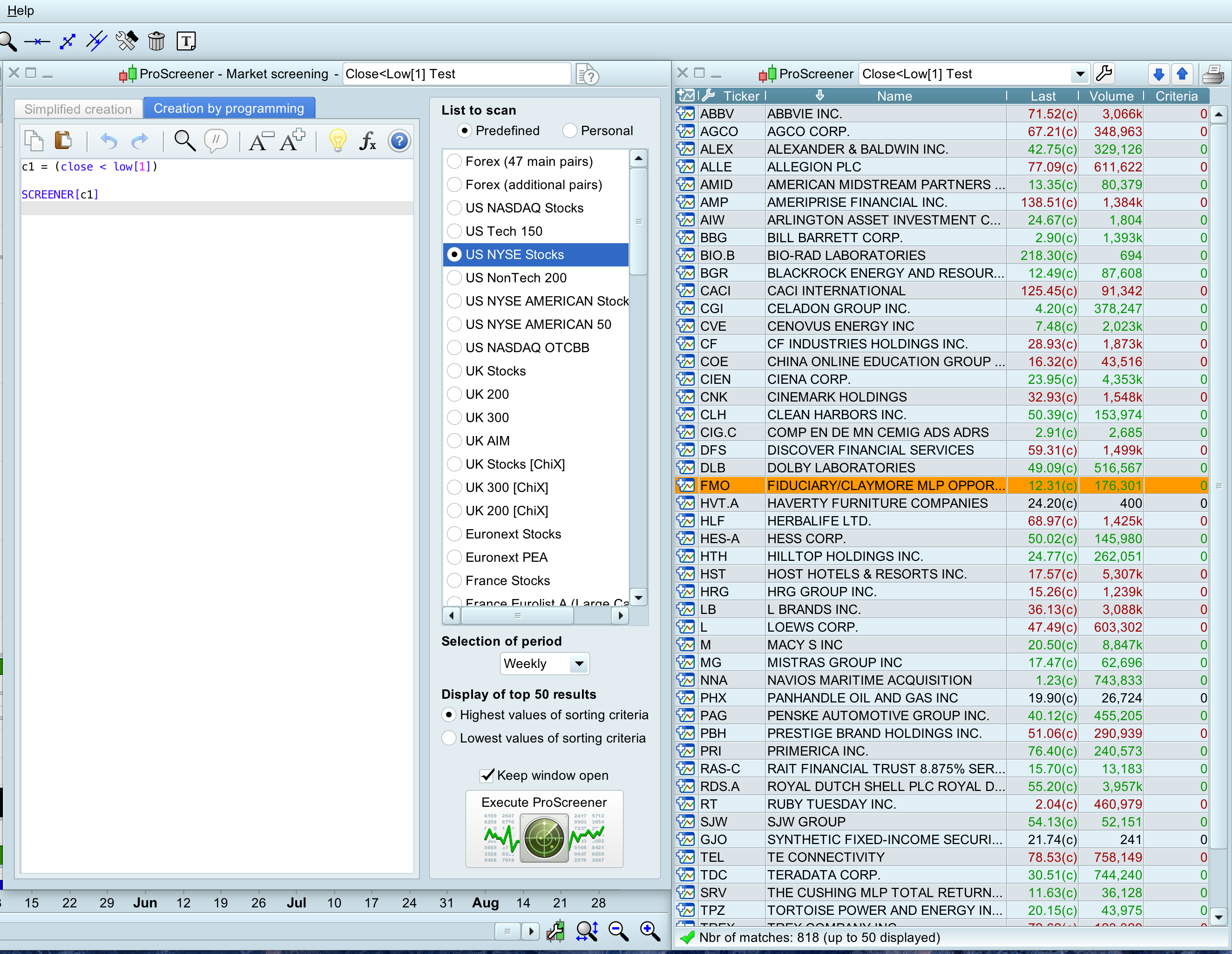Click the trash can delete icon
This screenshot has height=954, width=1232.
(156, 41)
